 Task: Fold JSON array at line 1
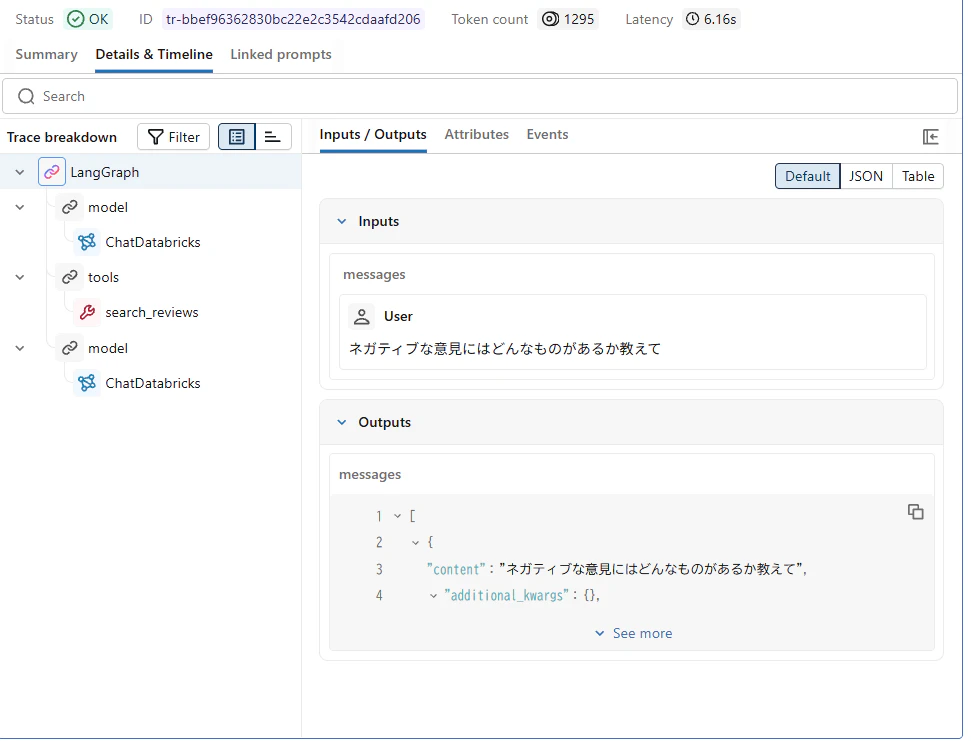(x=398, y=516)
